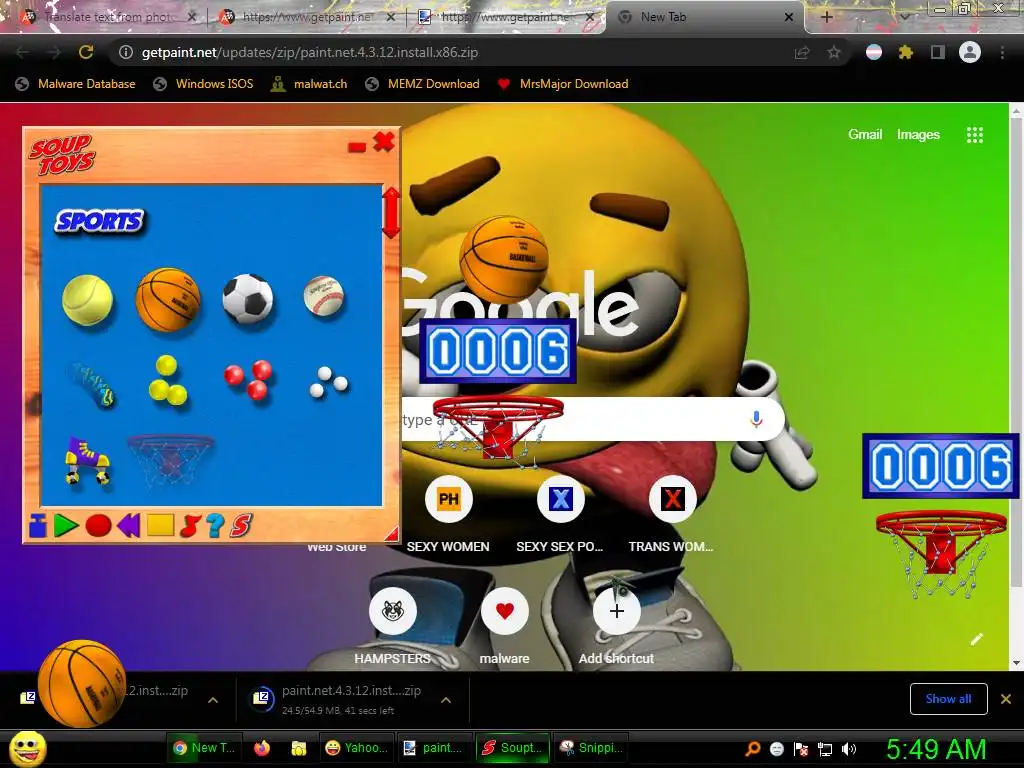Screen dimensions: 1024x768
Task: Open MEMZ Download bookmark
Action: 422,84
